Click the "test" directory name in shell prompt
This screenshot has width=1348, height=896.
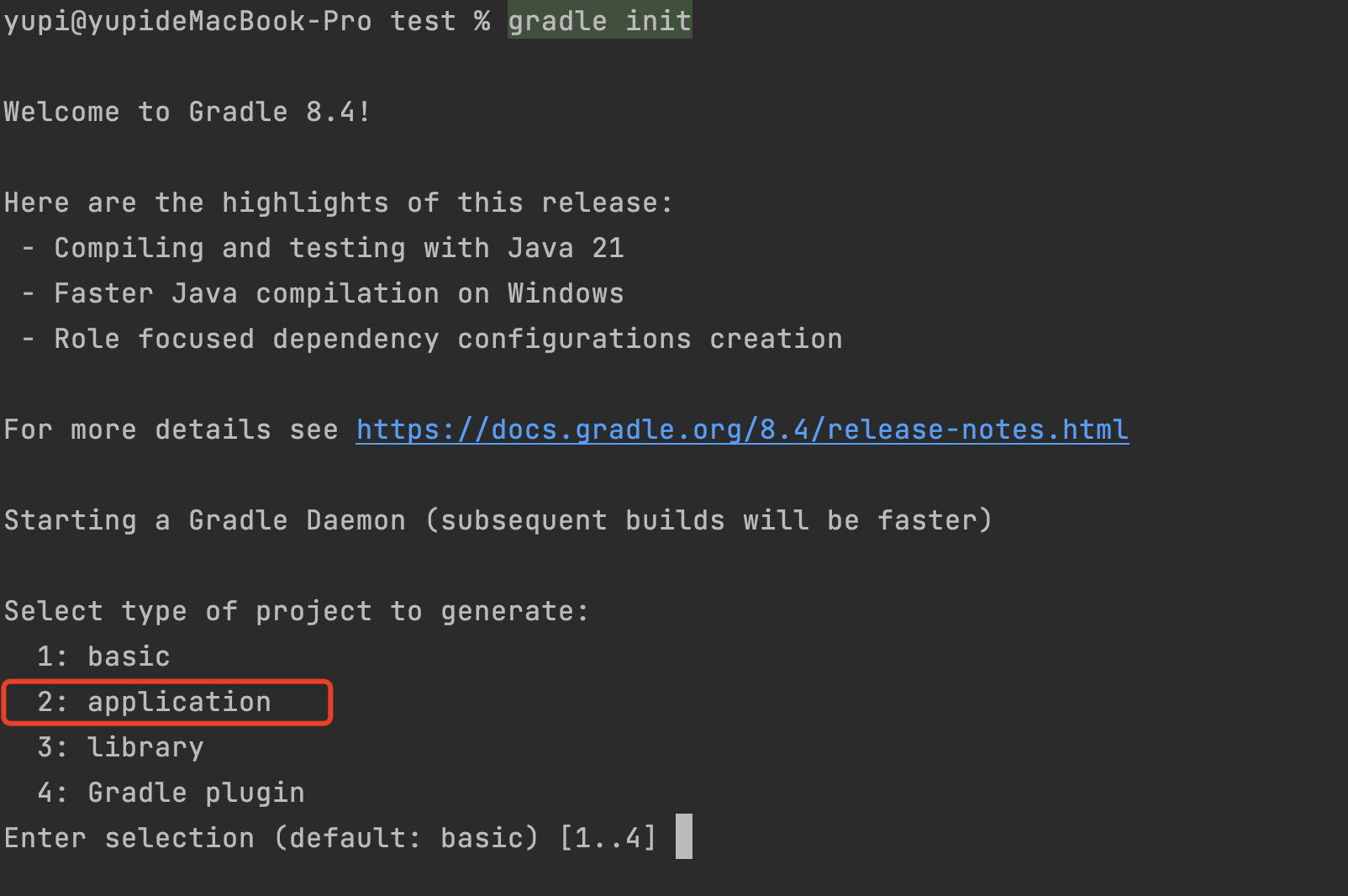(423, 21)
